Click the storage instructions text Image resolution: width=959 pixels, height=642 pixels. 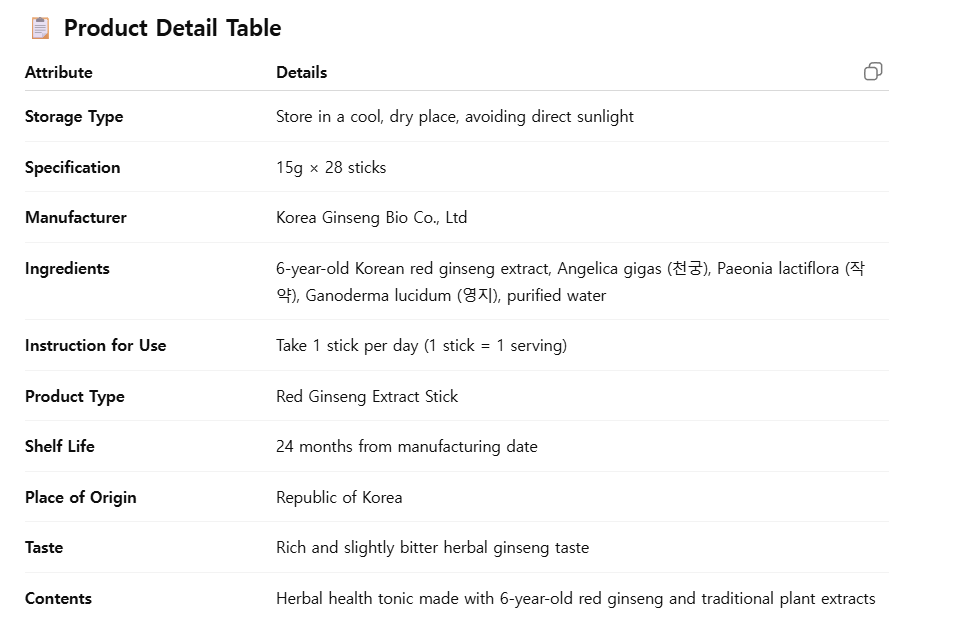[x=454, y=116]
